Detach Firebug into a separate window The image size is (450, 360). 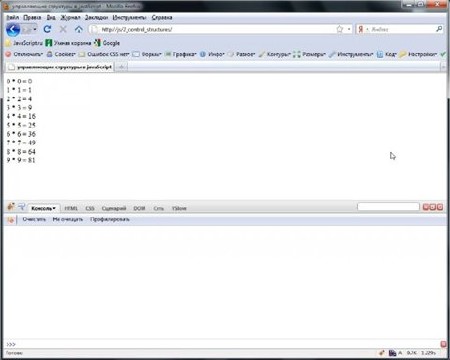click(433, 207)
